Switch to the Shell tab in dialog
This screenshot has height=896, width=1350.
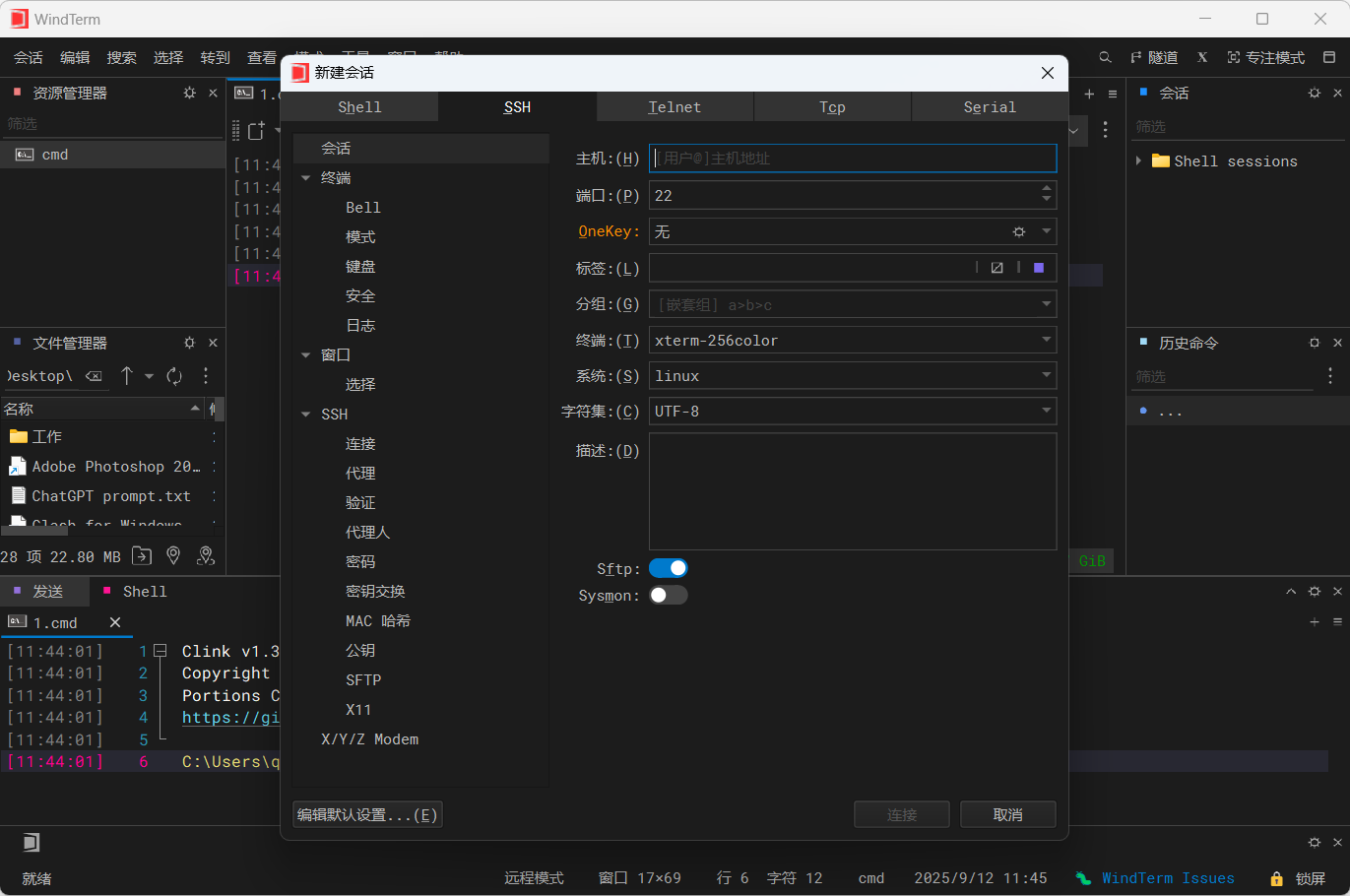(x=359, y=107)
